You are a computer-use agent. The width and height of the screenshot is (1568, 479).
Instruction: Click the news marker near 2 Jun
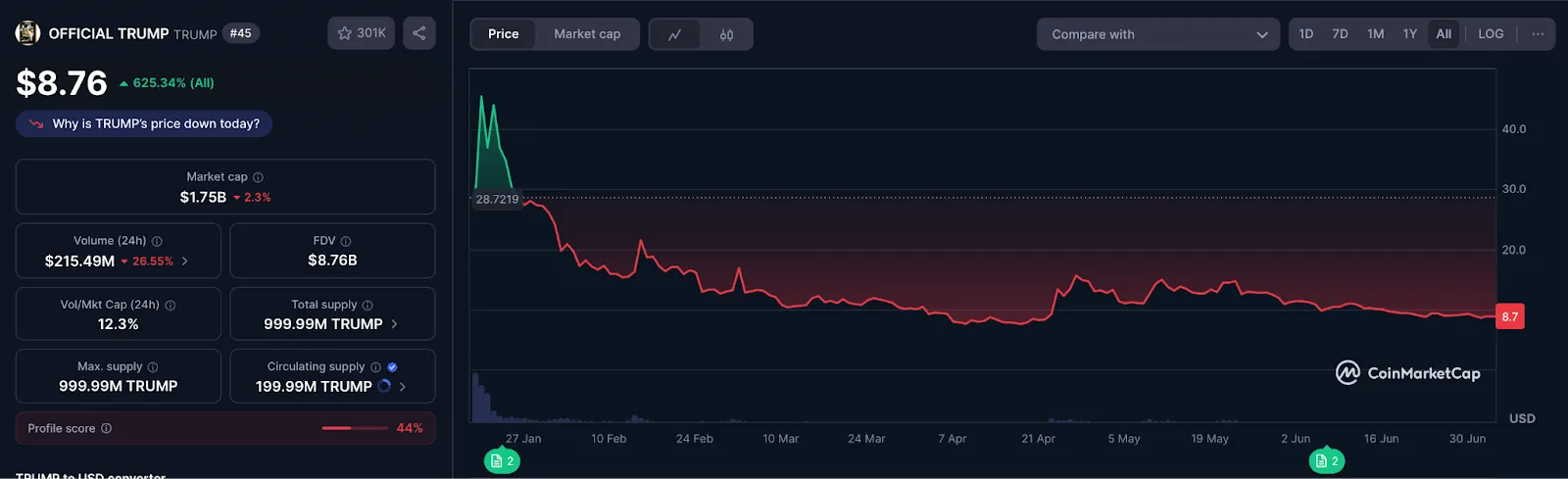[1327, 460]
